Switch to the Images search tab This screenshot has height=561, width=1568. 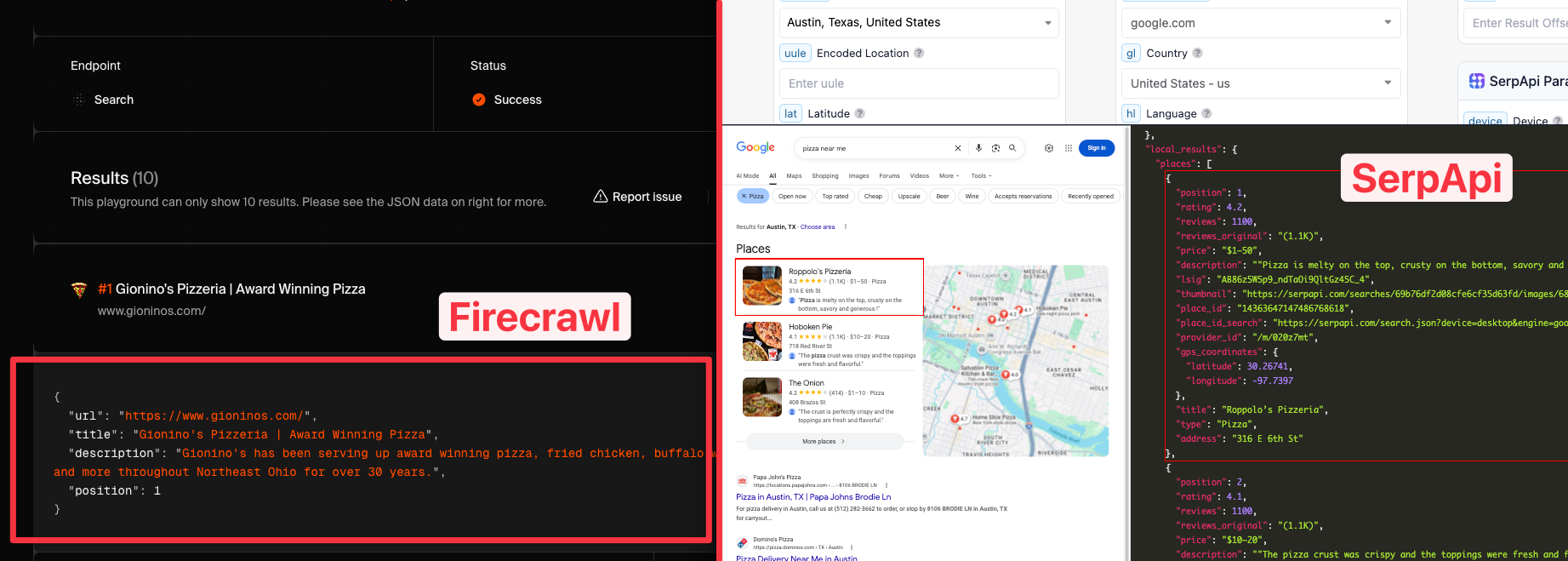pyautogui.click(x=858, y=176)
